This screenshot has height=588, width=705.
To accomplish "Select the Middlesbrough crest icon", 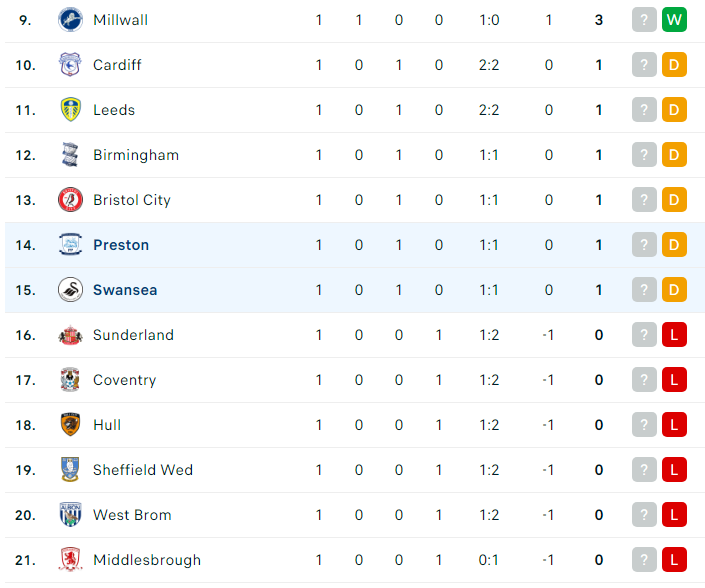I will click(x=70, y=560).
